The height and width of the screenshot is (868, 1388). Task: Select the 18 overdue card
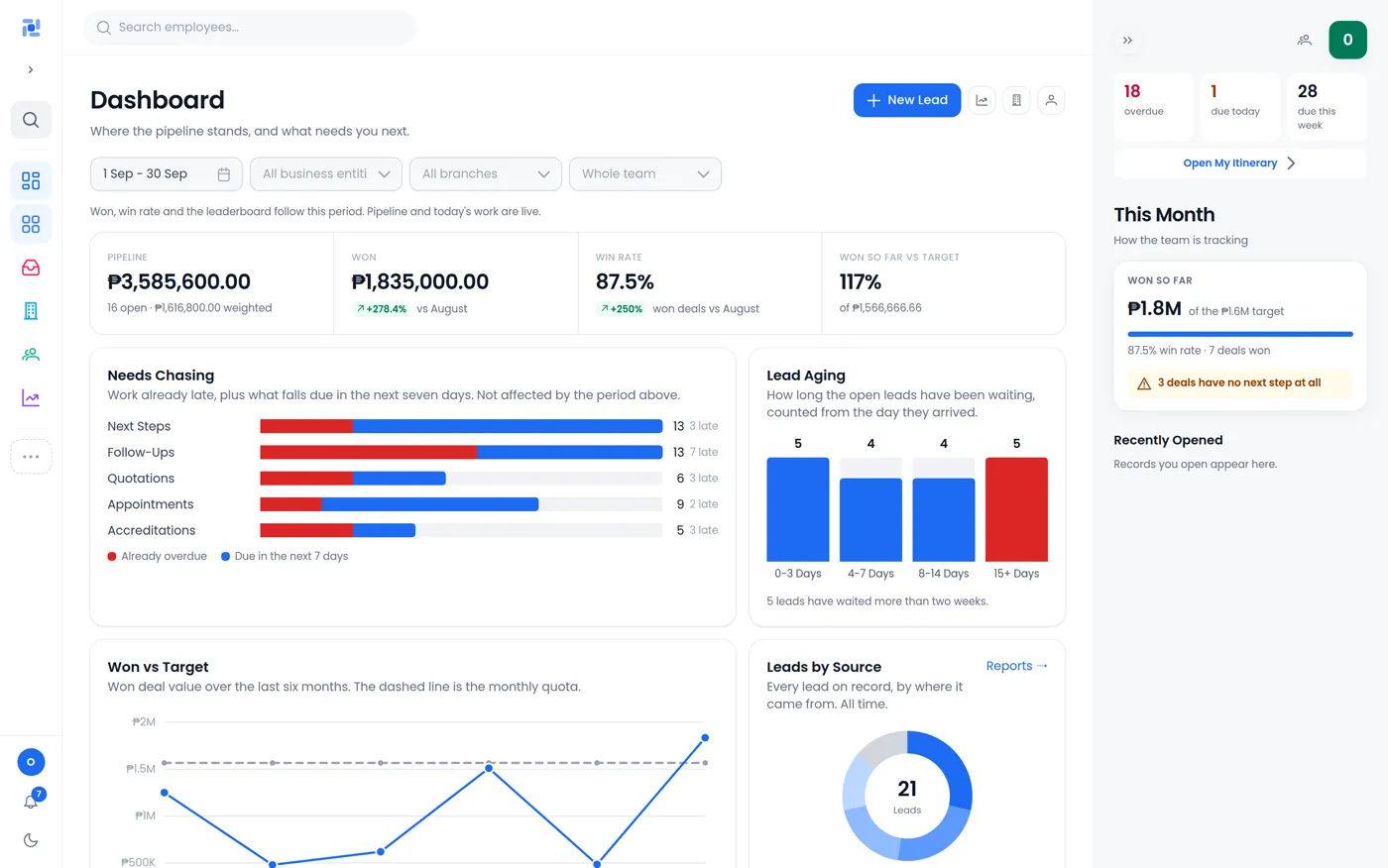coord(1154,106)
